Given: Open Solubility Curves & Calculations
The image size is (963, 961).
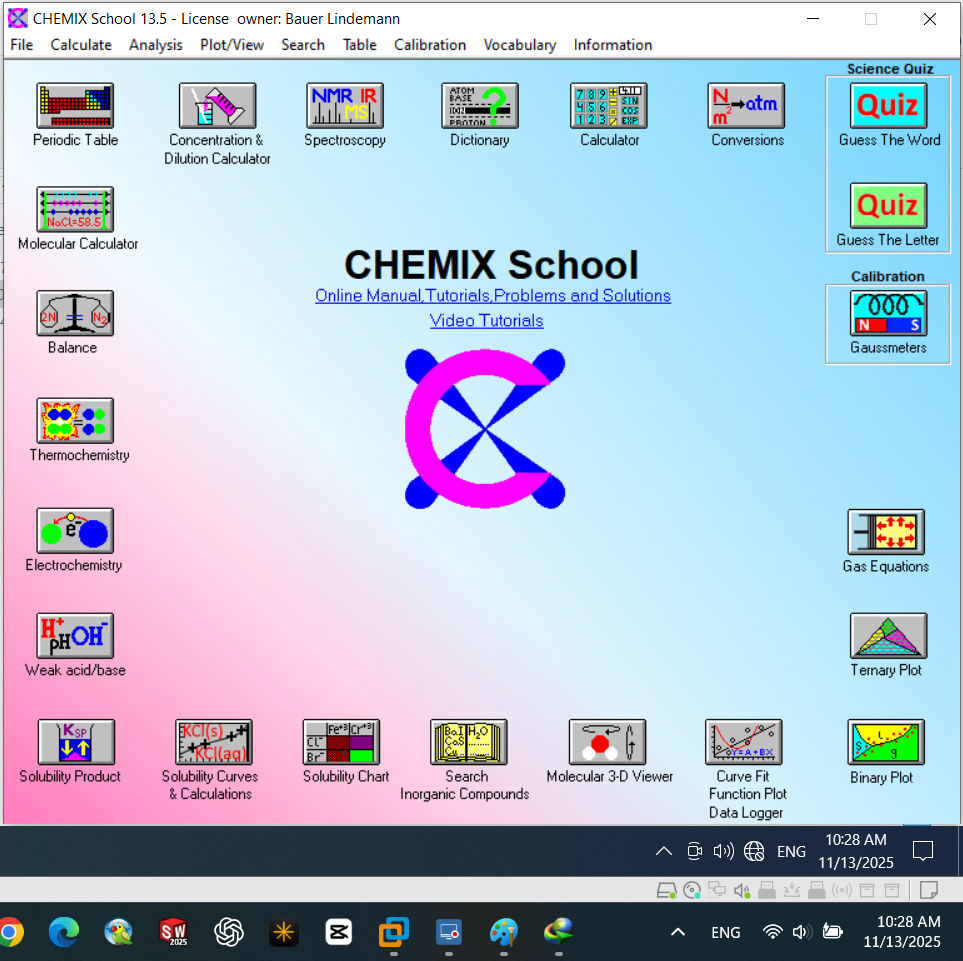Looking at the screenshot, I should tap(214, 742).
